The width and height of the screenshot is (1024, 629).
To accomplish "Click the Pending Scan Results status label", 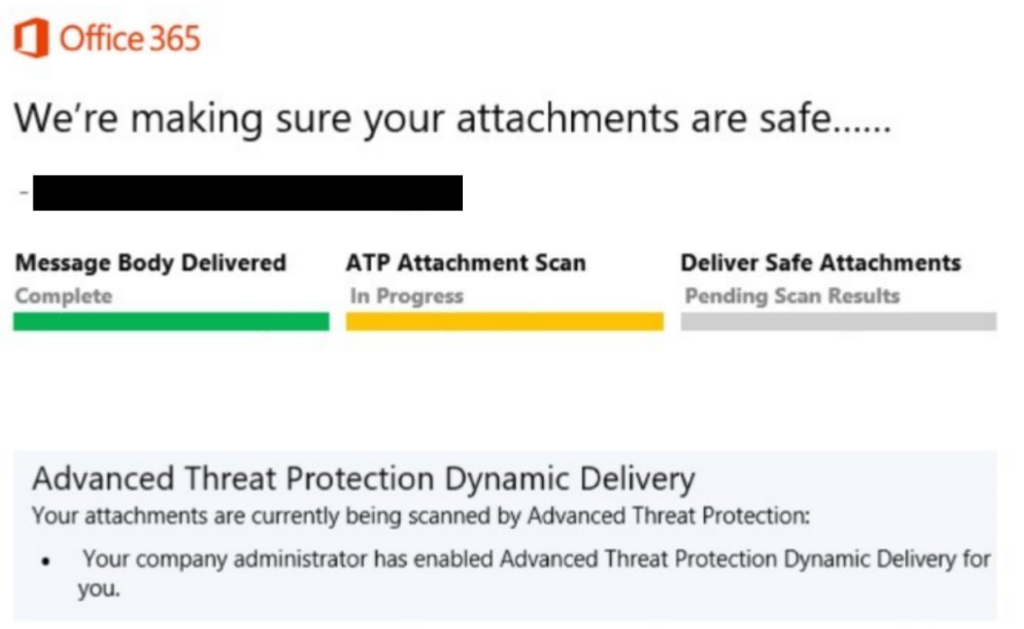I will pos(792,296).
